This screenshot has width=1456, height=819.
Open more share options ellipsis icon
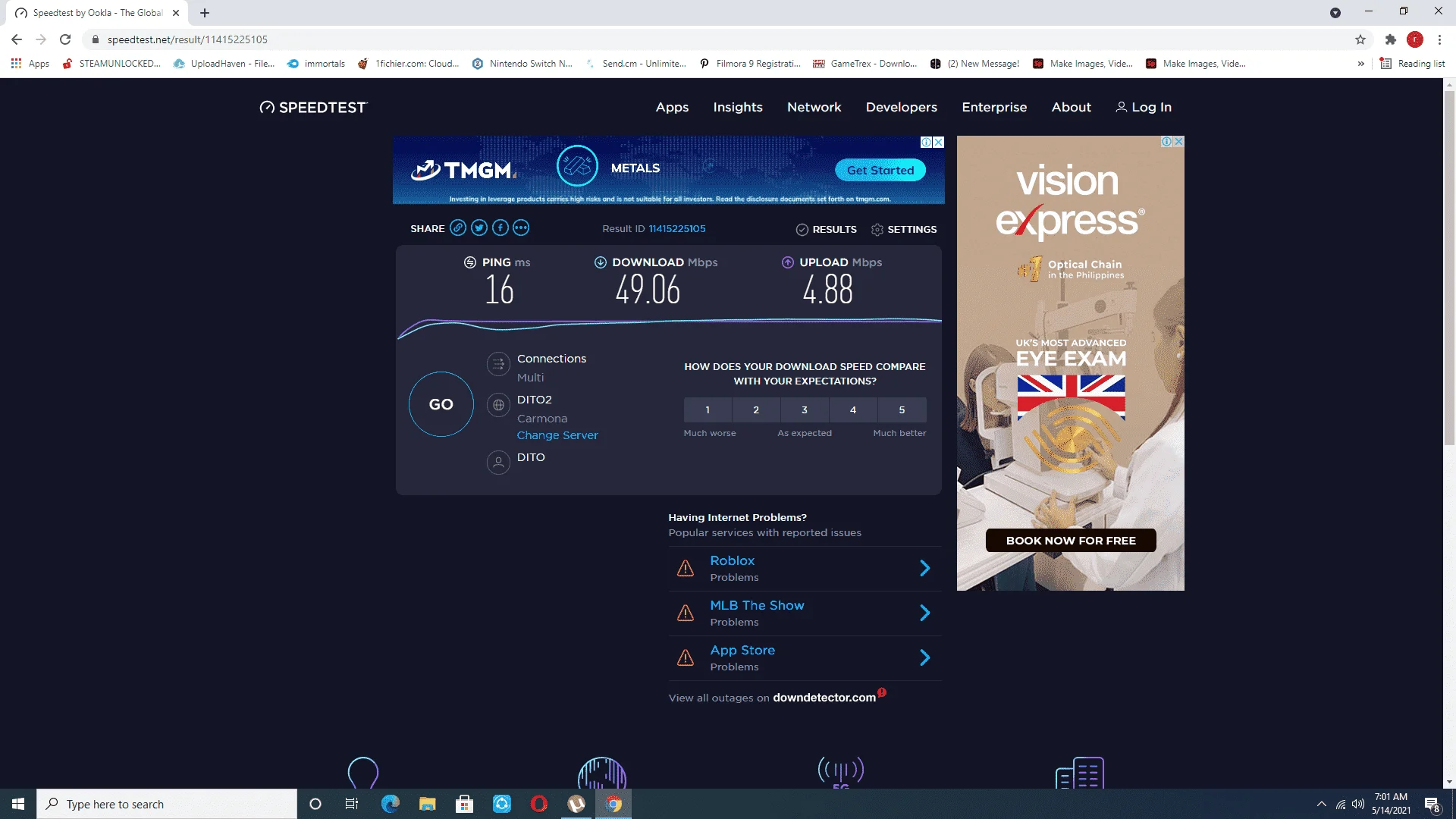coord(521,227)
